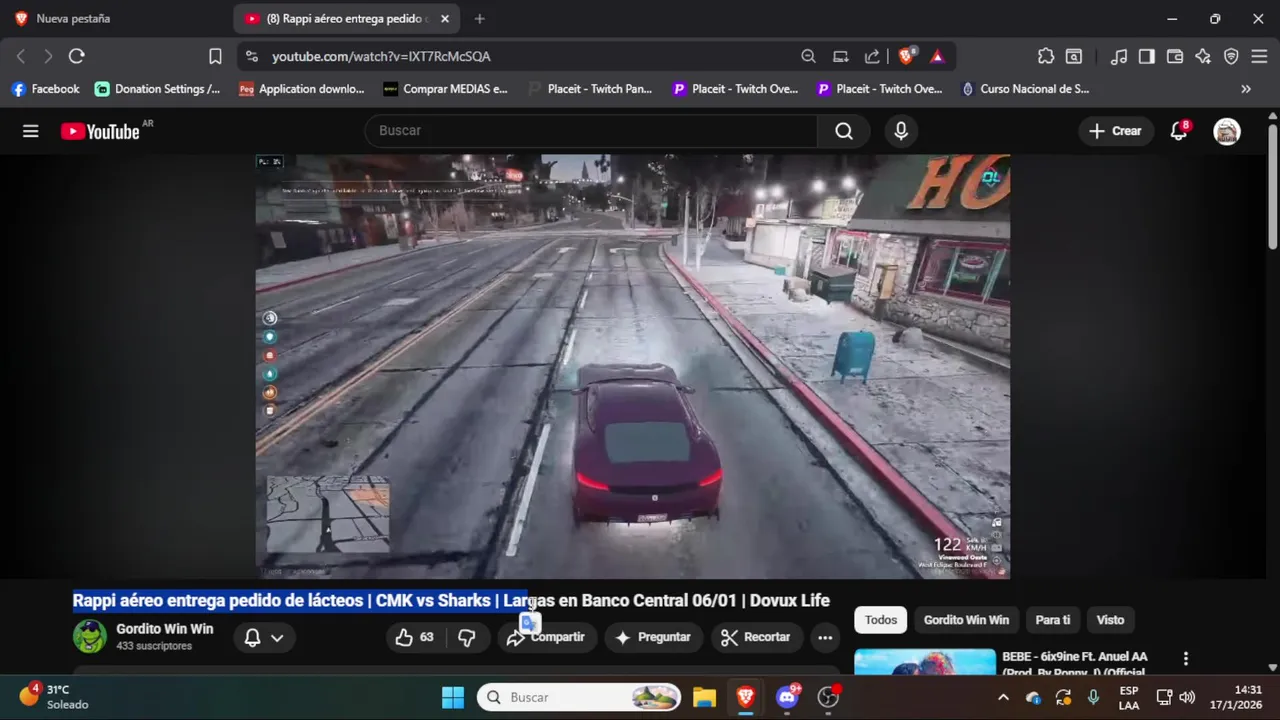The height and width of the screenshot is (720, 1280).
Task: Open the Brave VPN shield icon
Action: click(x=1231, y=57)
